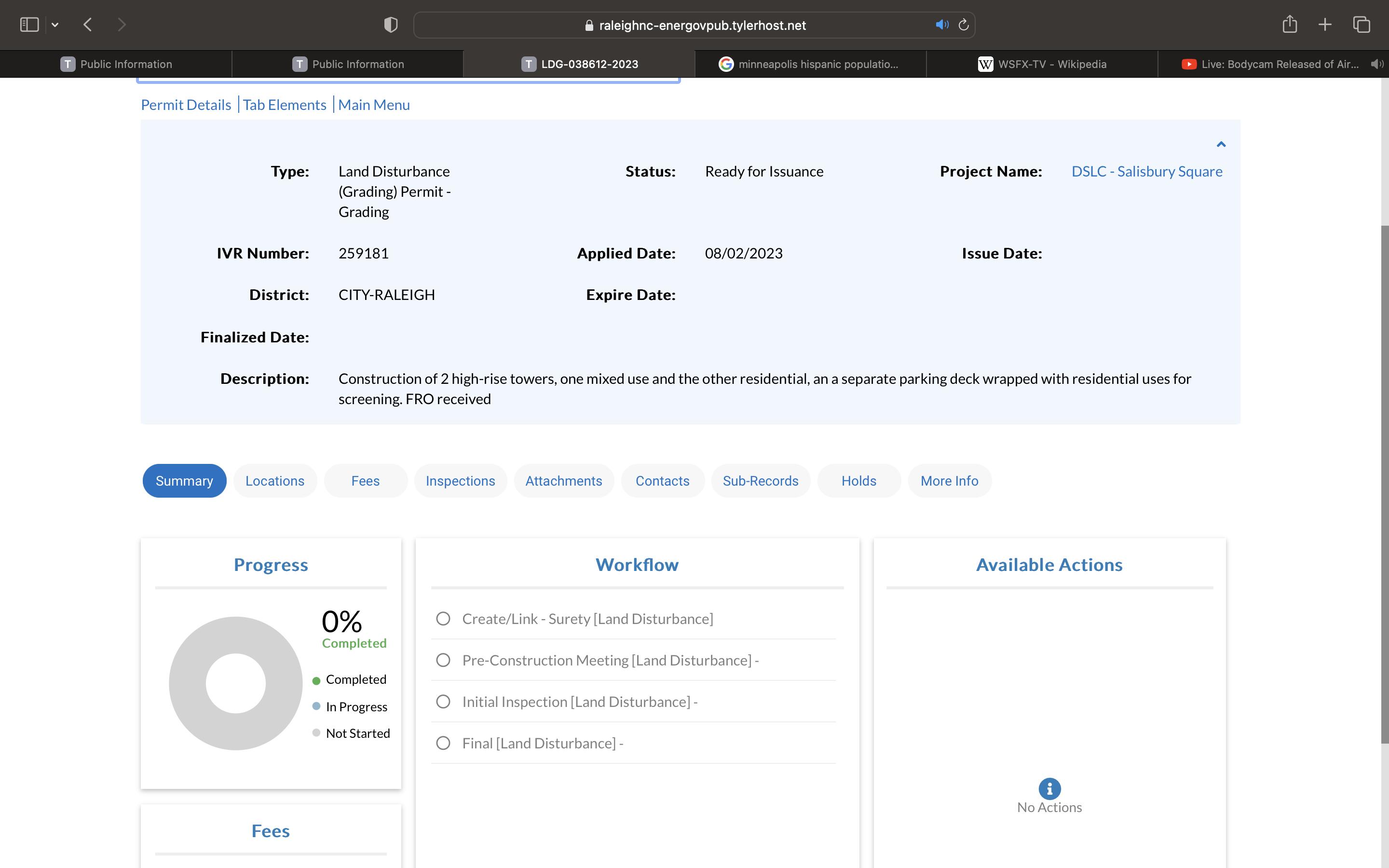Screen dimensions: 1389x868
Task: Mute audio via address bar speaker icon
Action: [x=941, y=25]
